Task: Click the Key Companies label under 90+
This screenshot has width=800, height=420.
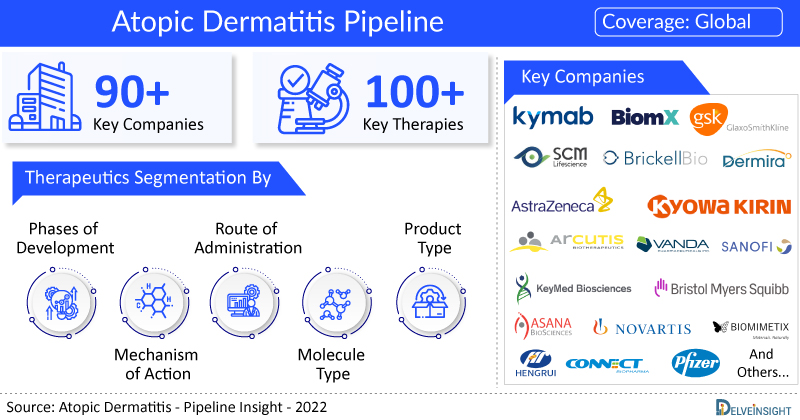Action: pos(148,125)
